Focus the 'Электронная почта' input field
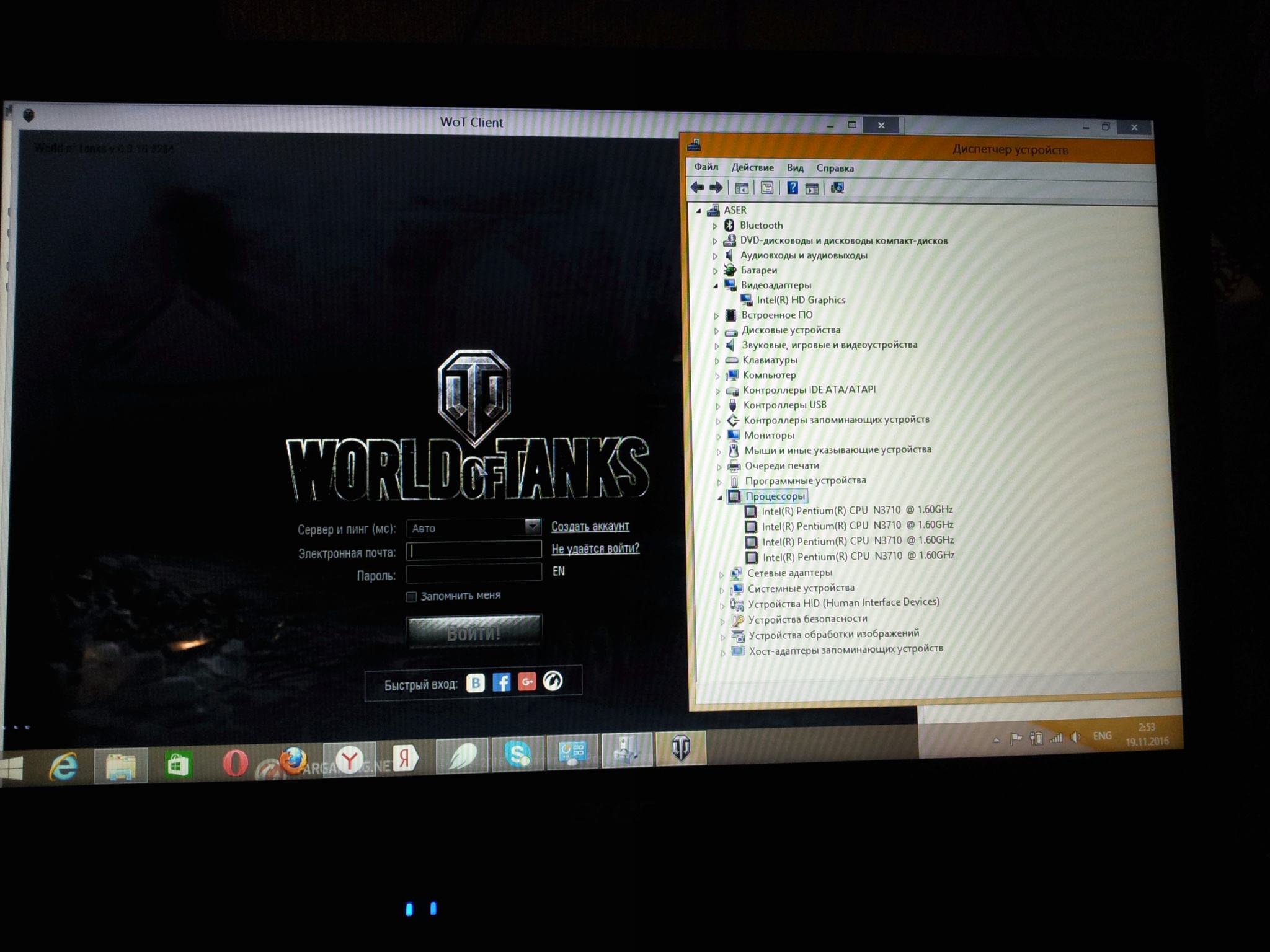 click(474, 550)
